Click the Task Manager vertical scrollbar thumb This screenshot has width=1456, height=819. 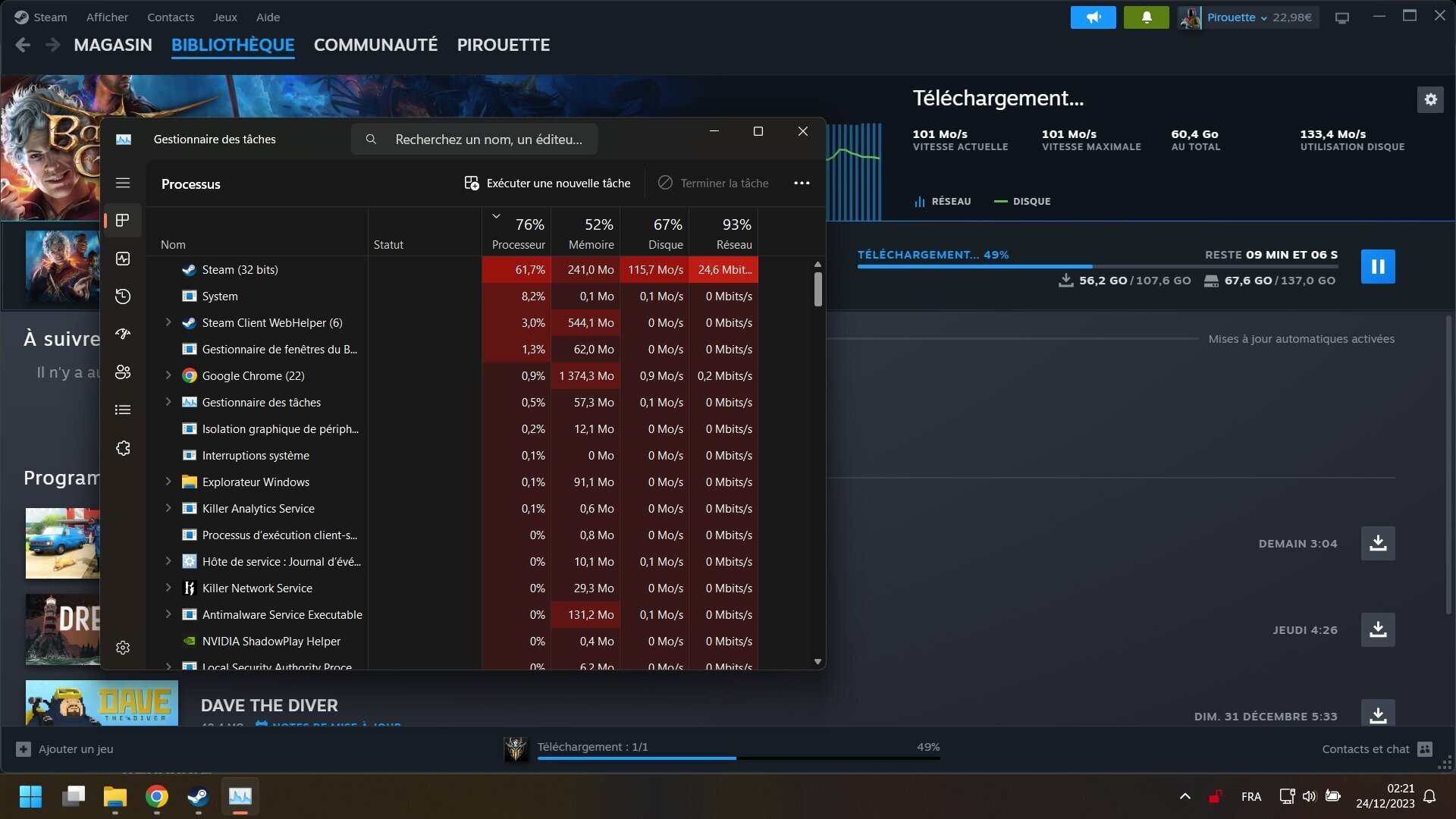pos(817,289)
